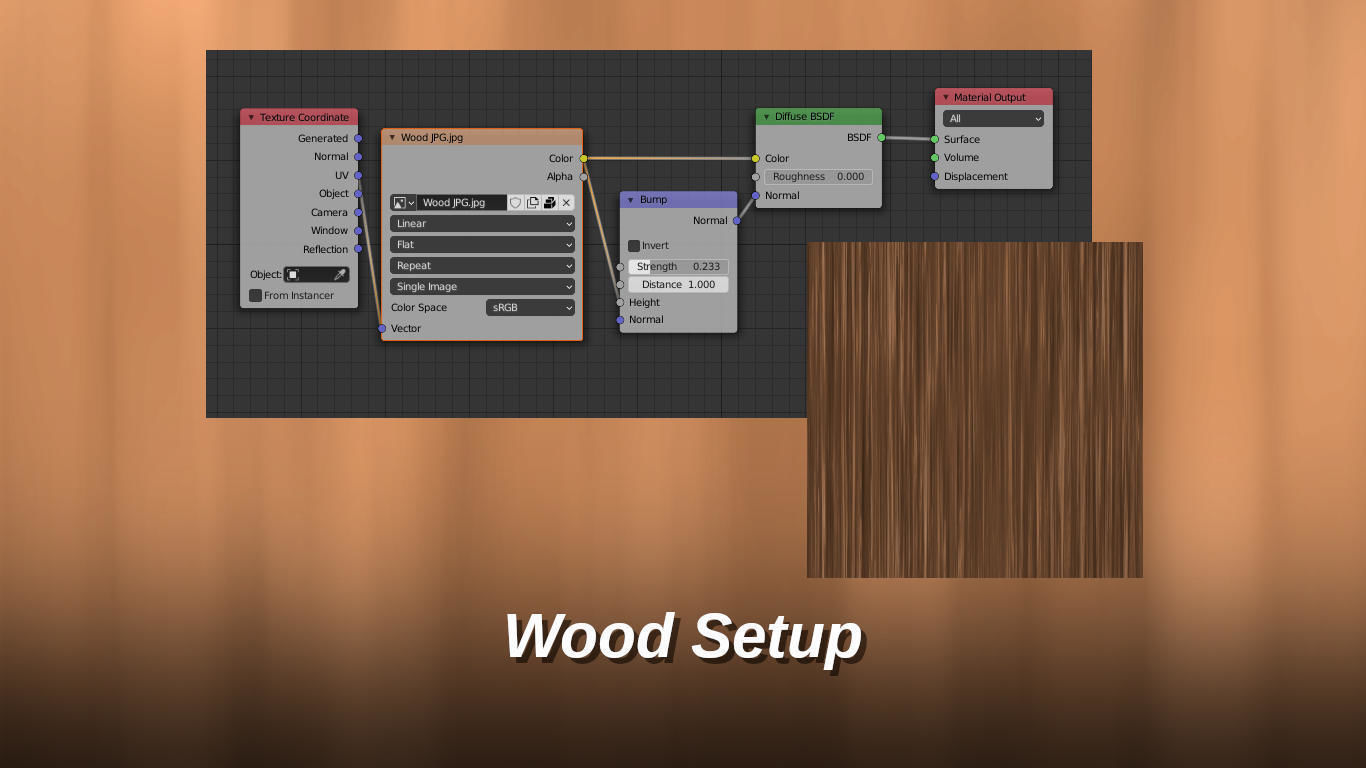Collapse the Bump node
This screenshot has width=1366, height=768.
pos(630,200)
